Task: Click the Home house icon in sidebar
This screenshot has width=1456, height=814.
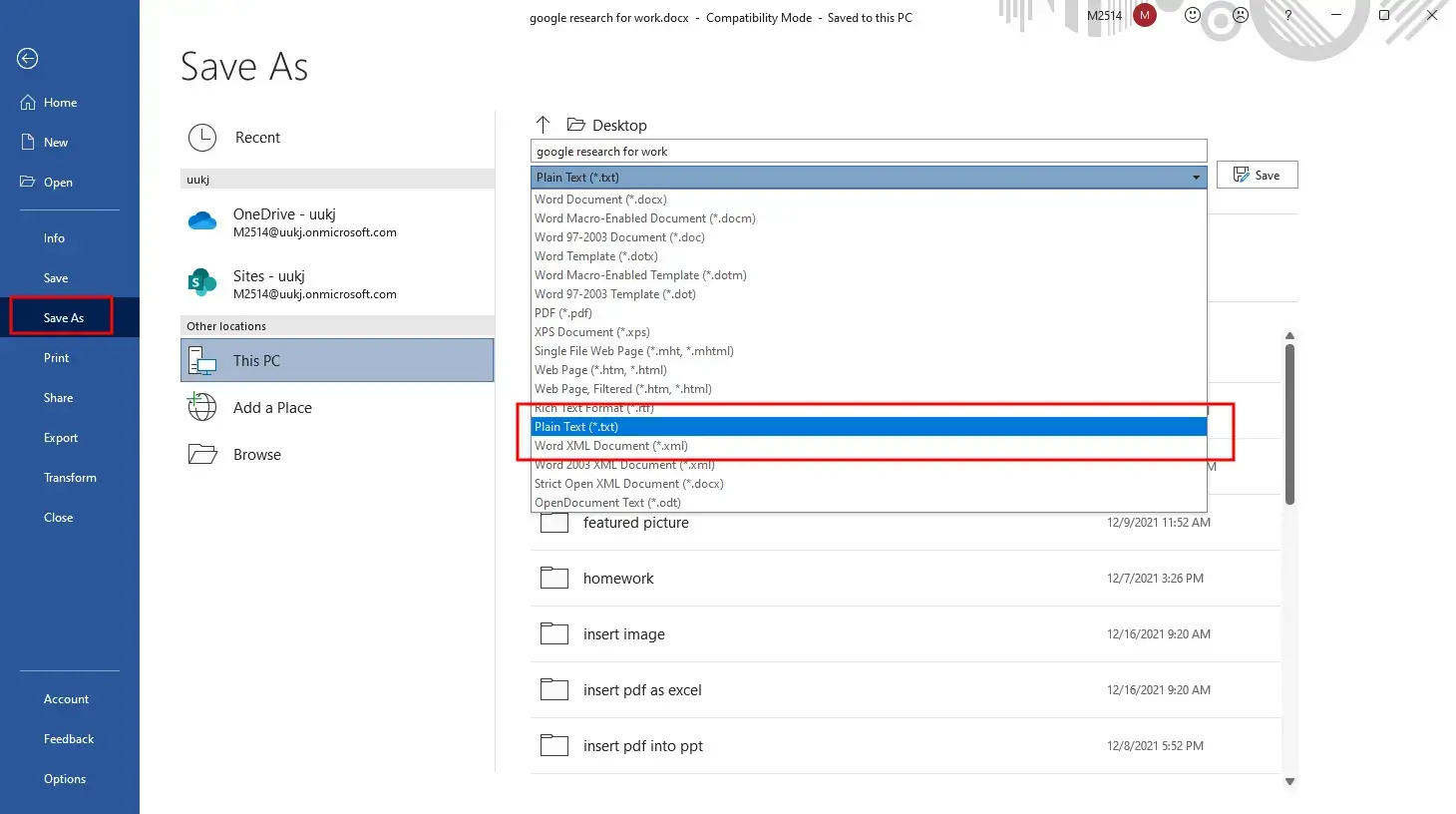Action: coord(28,103)
